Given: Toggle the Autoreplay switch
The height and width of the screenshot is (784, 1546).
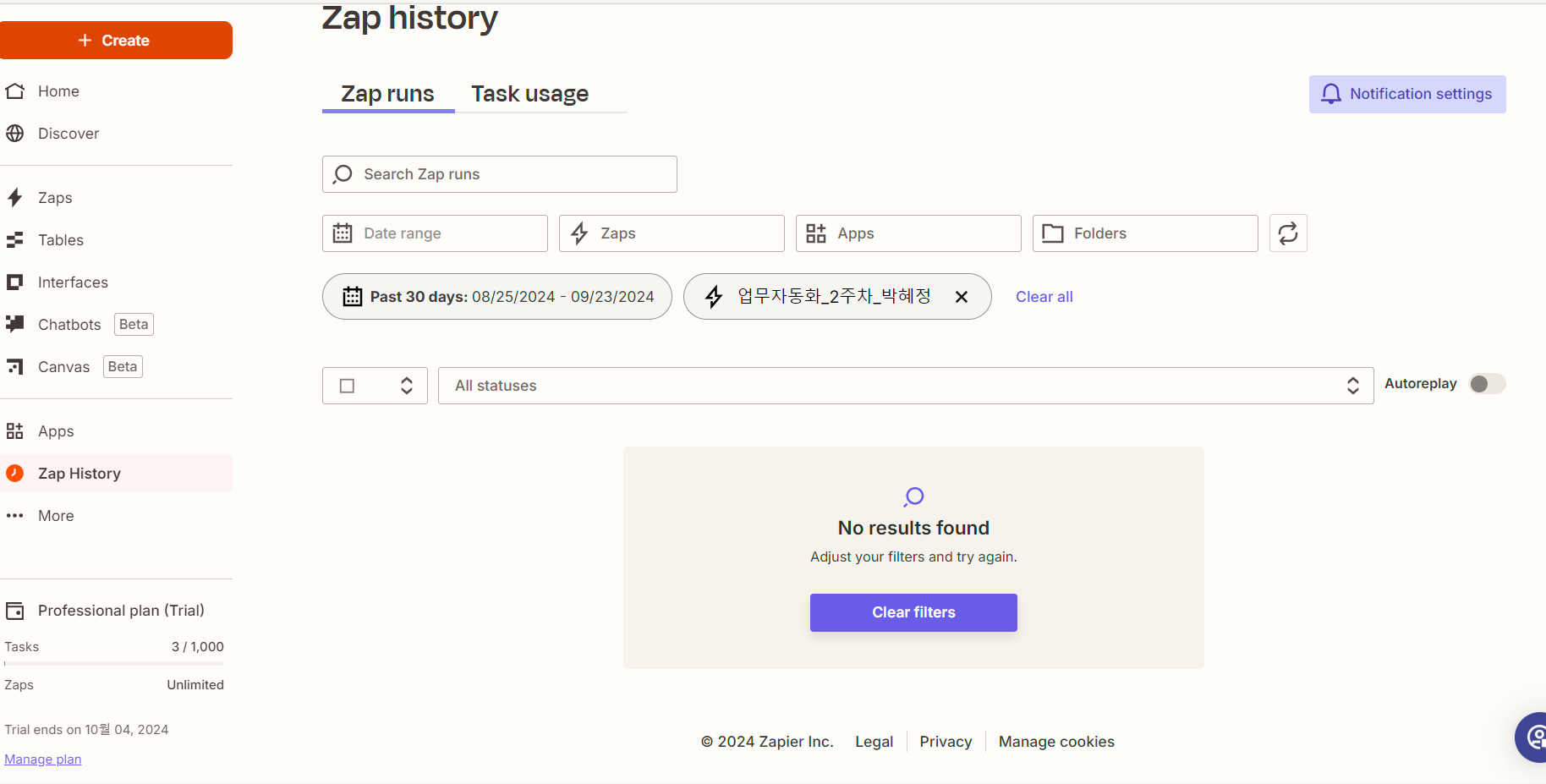Looking at the screenshot, I should pyautogui.click(x=1487, y=384).
